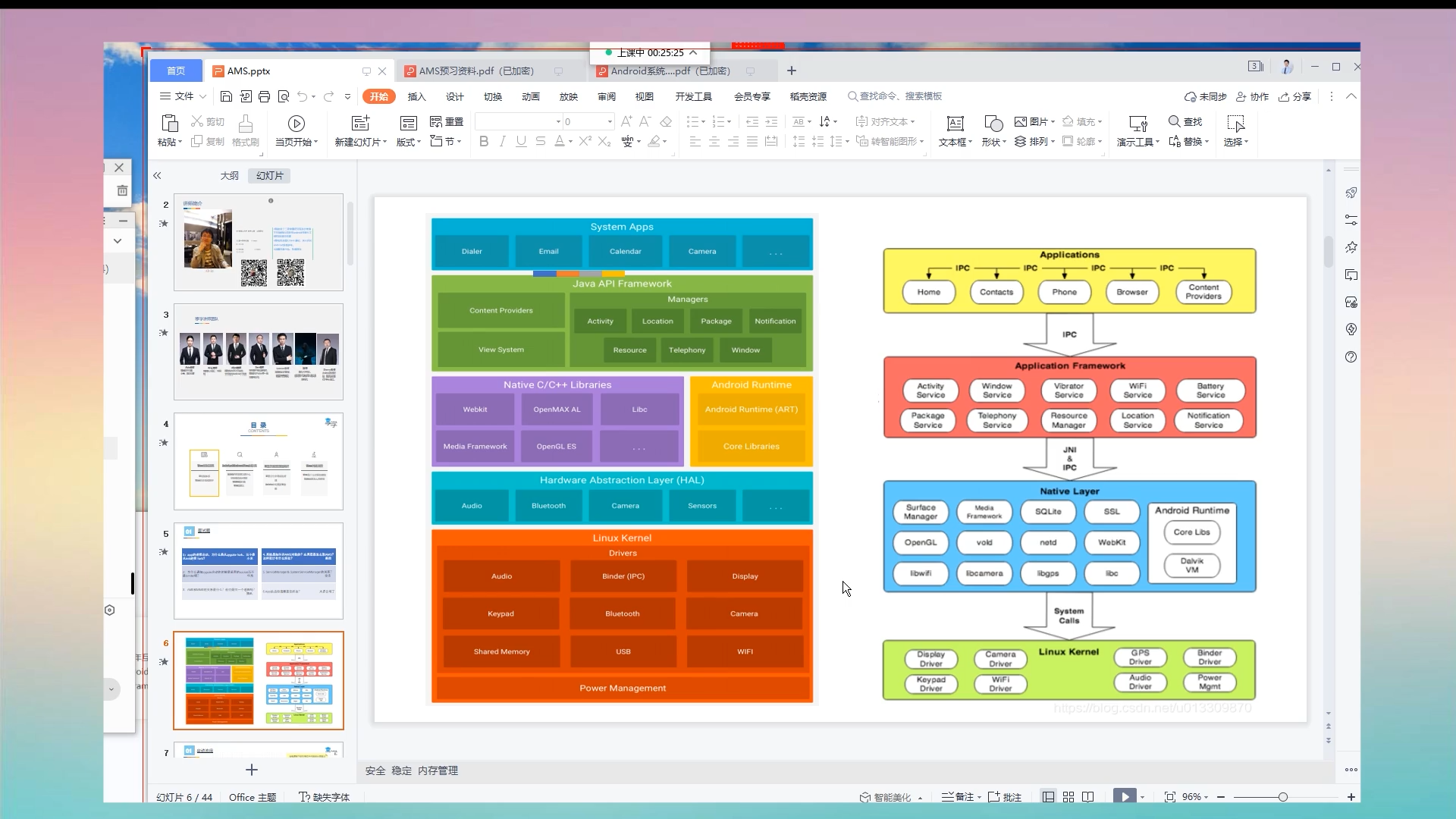Click the Text Box tool icon
The height and width of the screenshot is (819, 1456).
click(955, 123)
